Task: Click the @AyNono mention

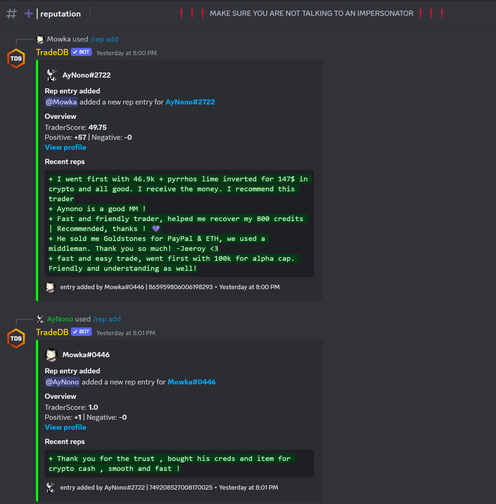Action: [62, 382]
